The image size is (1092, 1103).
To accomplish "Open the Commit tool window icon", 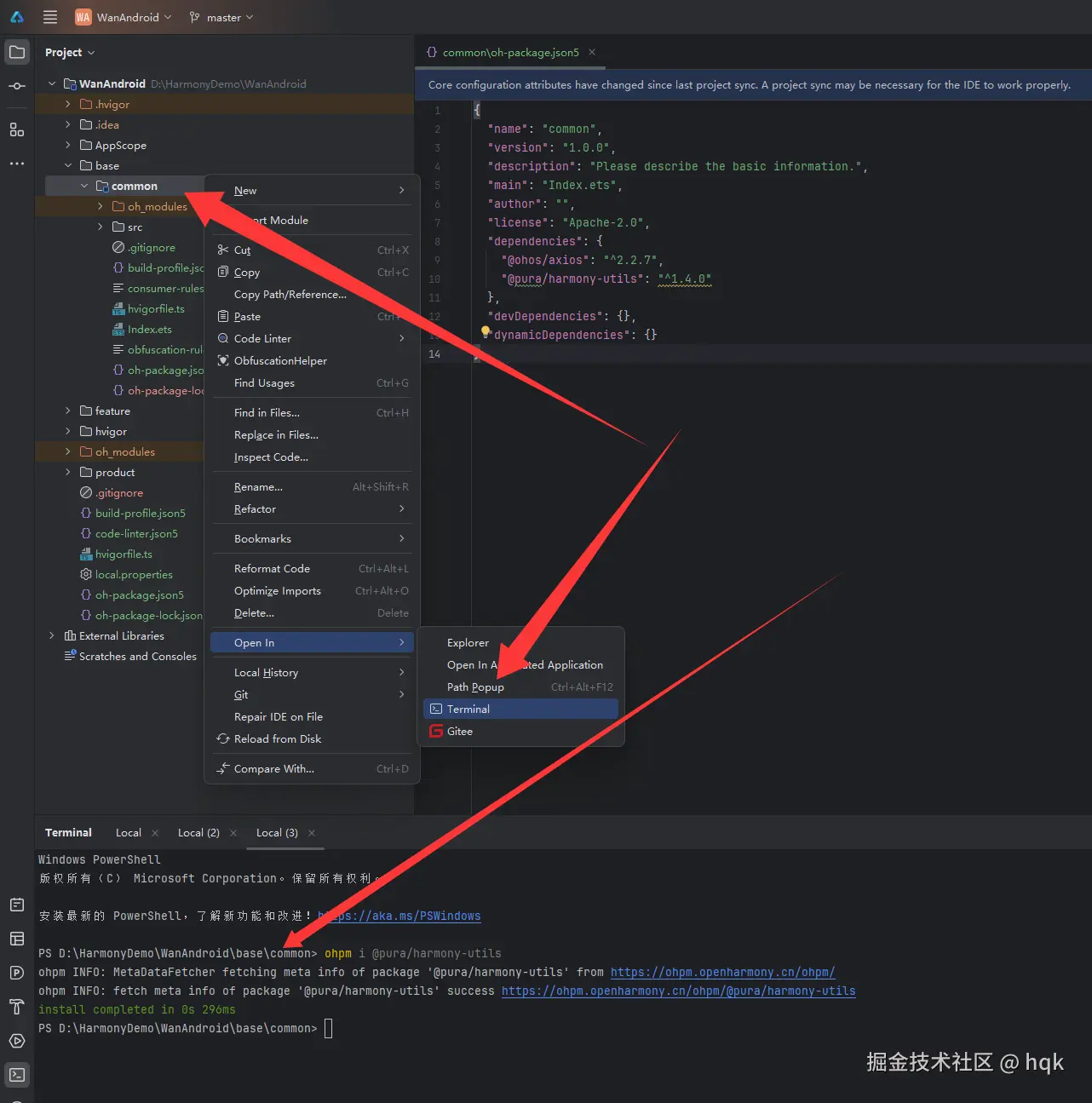I will tap(17, 86).
